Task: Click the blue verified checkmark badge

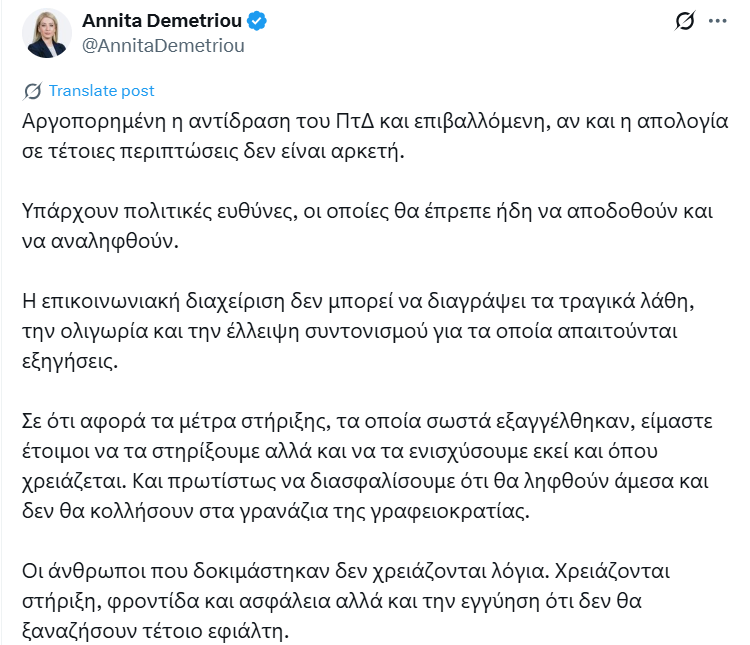Action: coord(257,21)
